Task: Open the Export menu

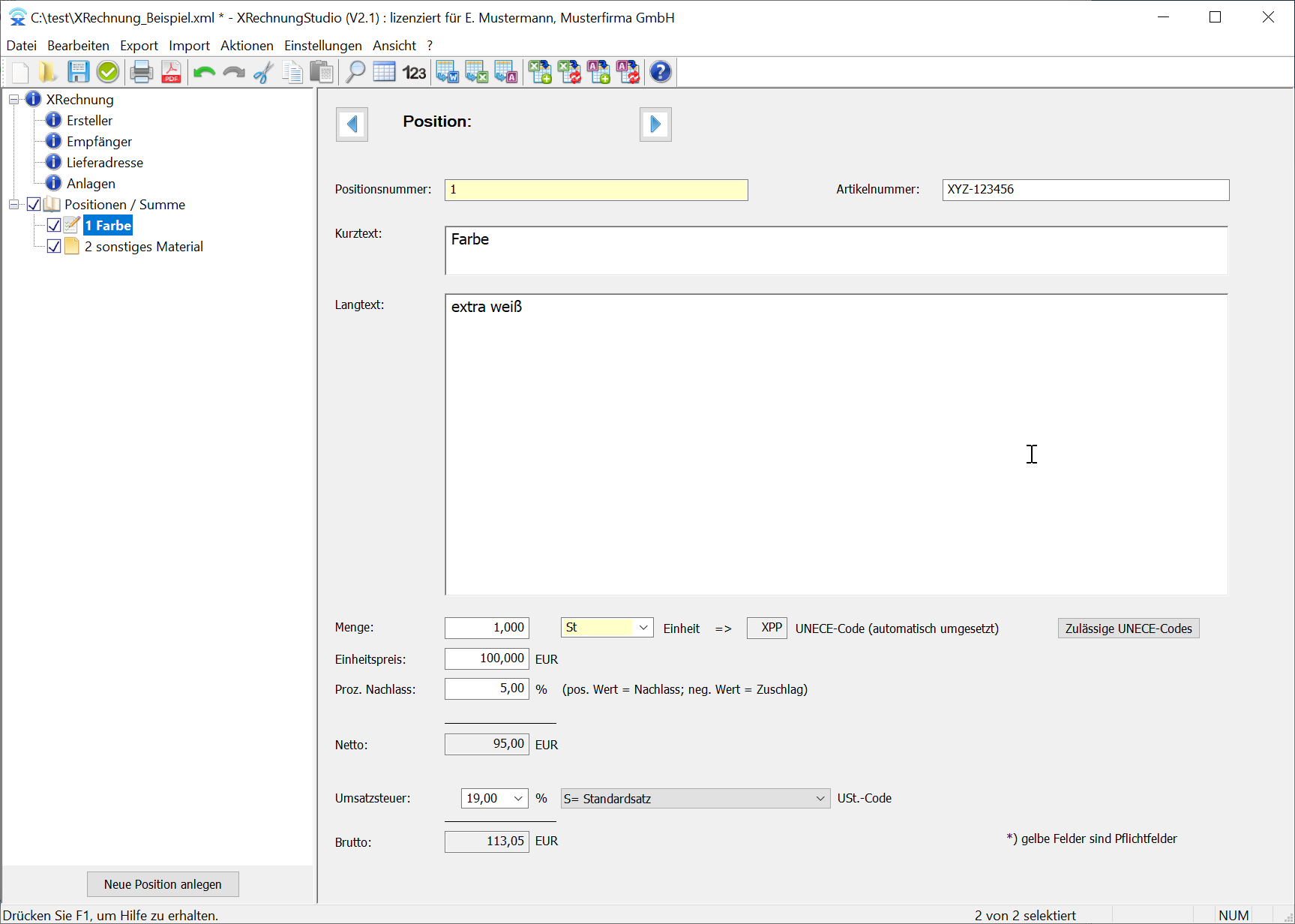Action: coord(139,46)
